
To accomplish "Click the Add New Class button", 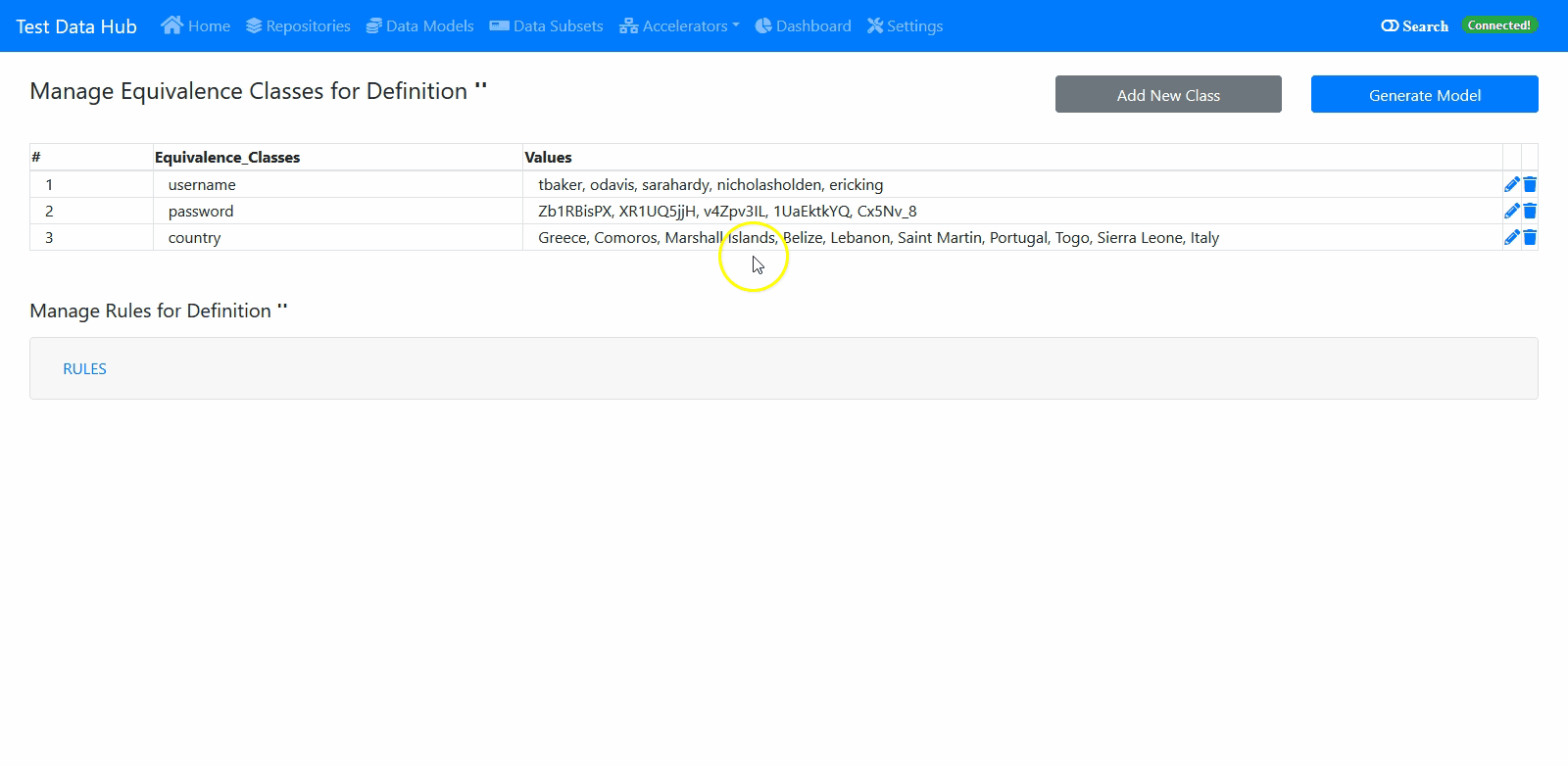I will pyautogui.click(x=1168, y=95).
